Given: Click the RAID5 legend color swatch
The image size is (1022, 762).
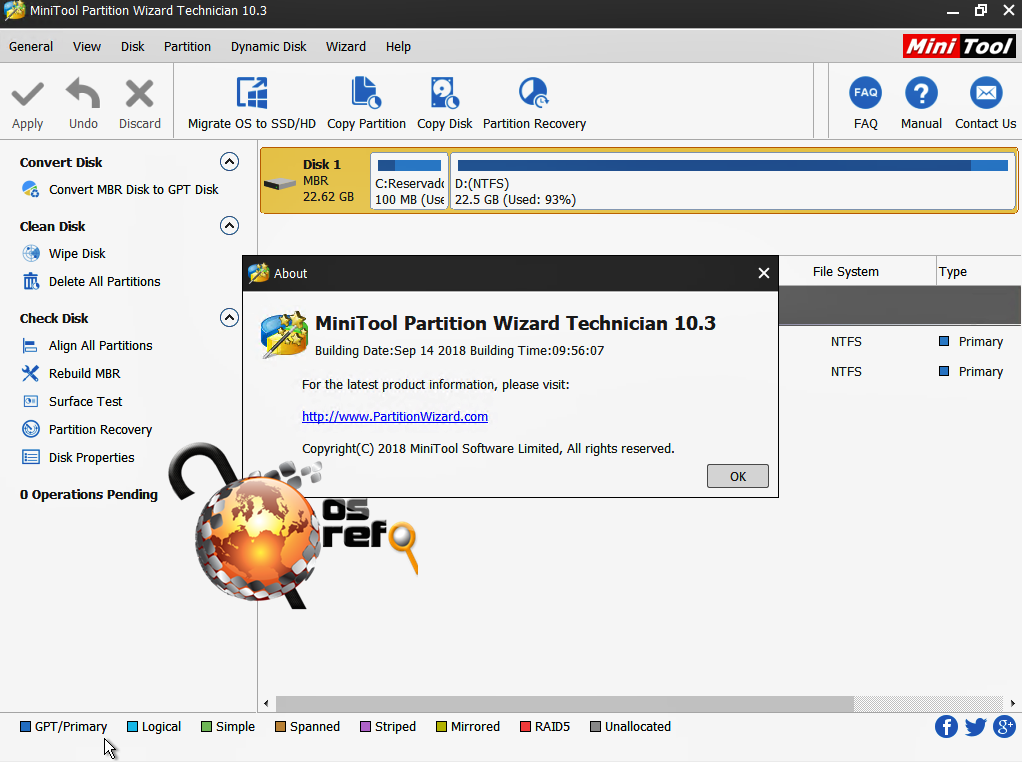Looking at the screenshot, I should coord(525,726).
